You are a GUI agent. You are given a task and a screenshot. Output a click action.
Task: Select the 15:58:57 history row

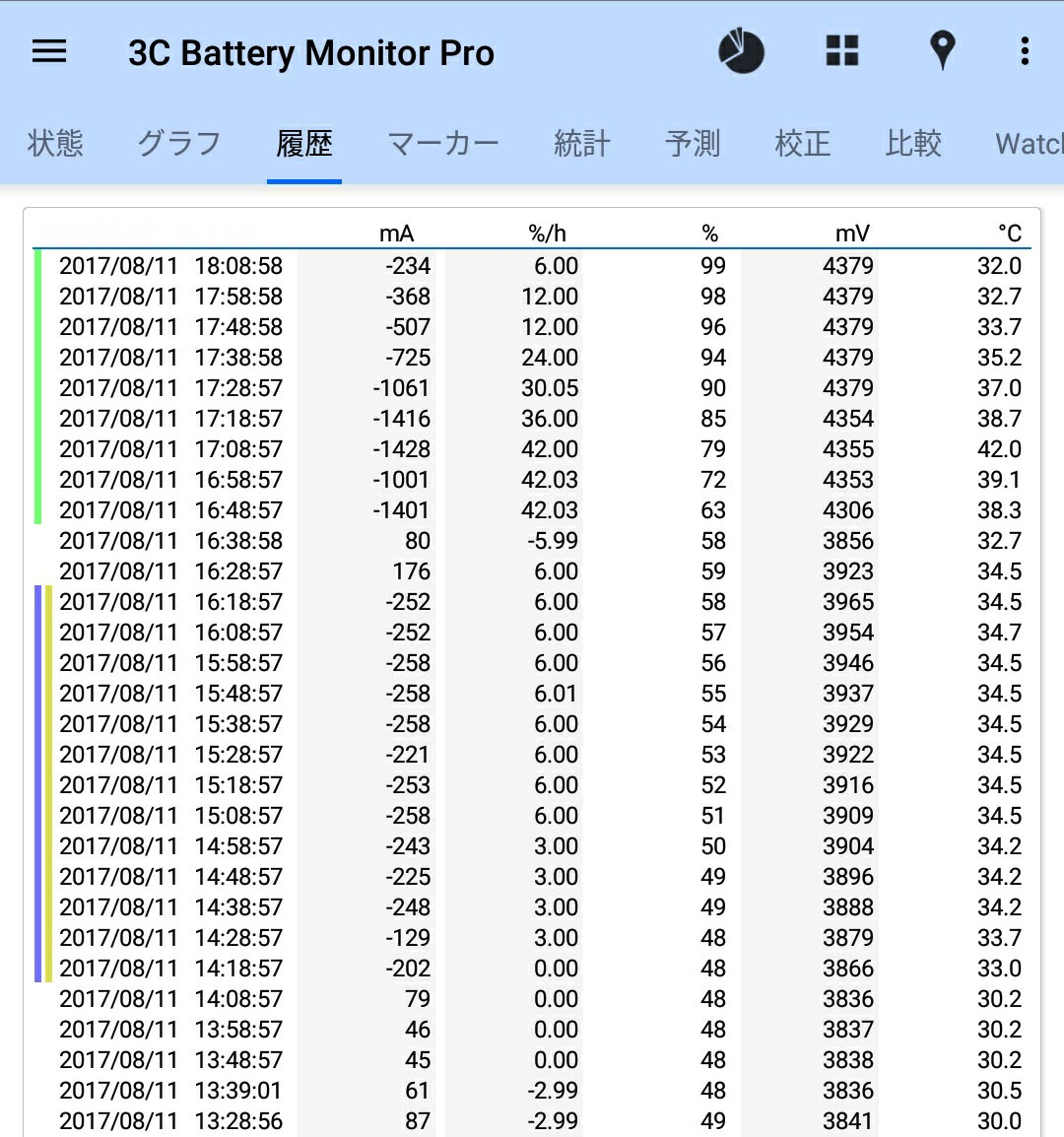[532, 663]
